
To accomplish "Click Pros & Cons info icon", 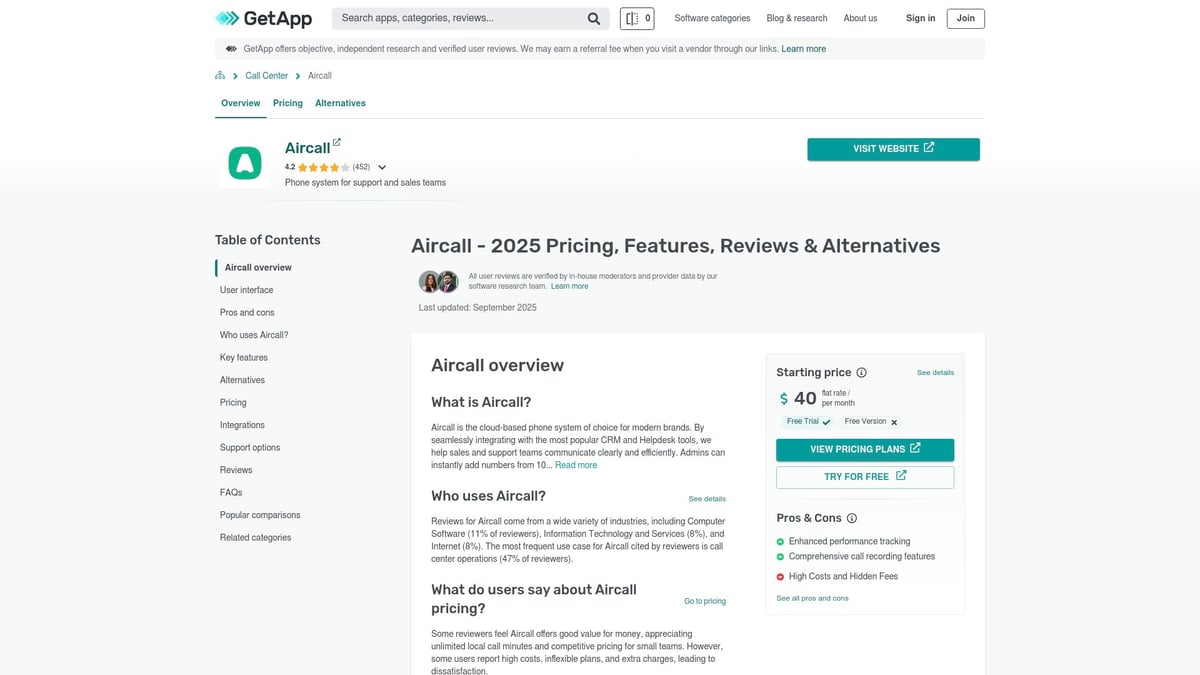I will point(852,518).
